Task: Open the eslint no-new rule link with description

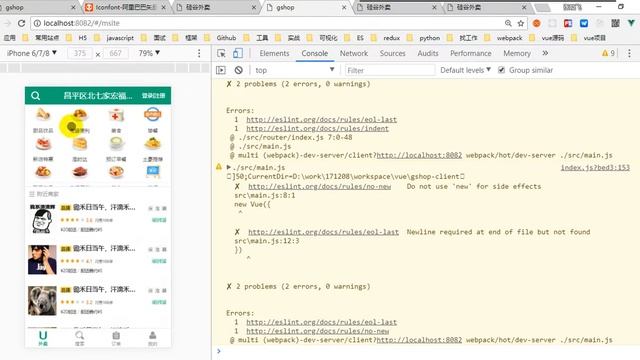Action: 320,186
